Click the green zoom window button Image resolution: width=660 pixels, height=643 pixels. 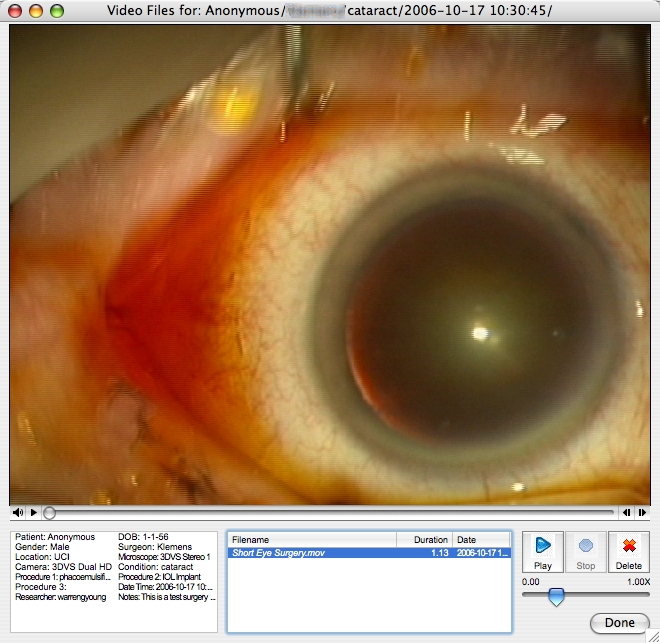(56, 11)
